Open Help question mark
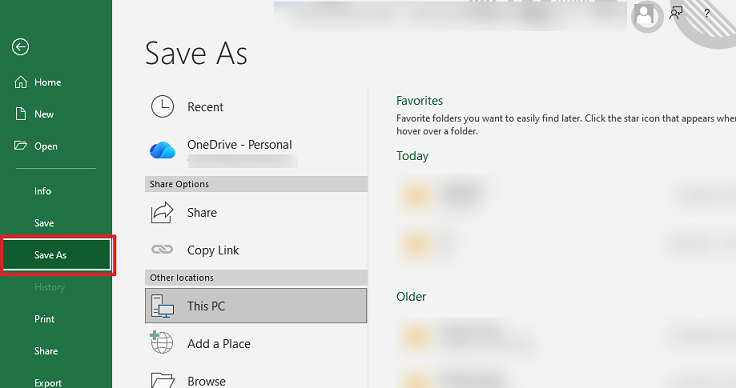Screen dimensions: 736x388 707,13
